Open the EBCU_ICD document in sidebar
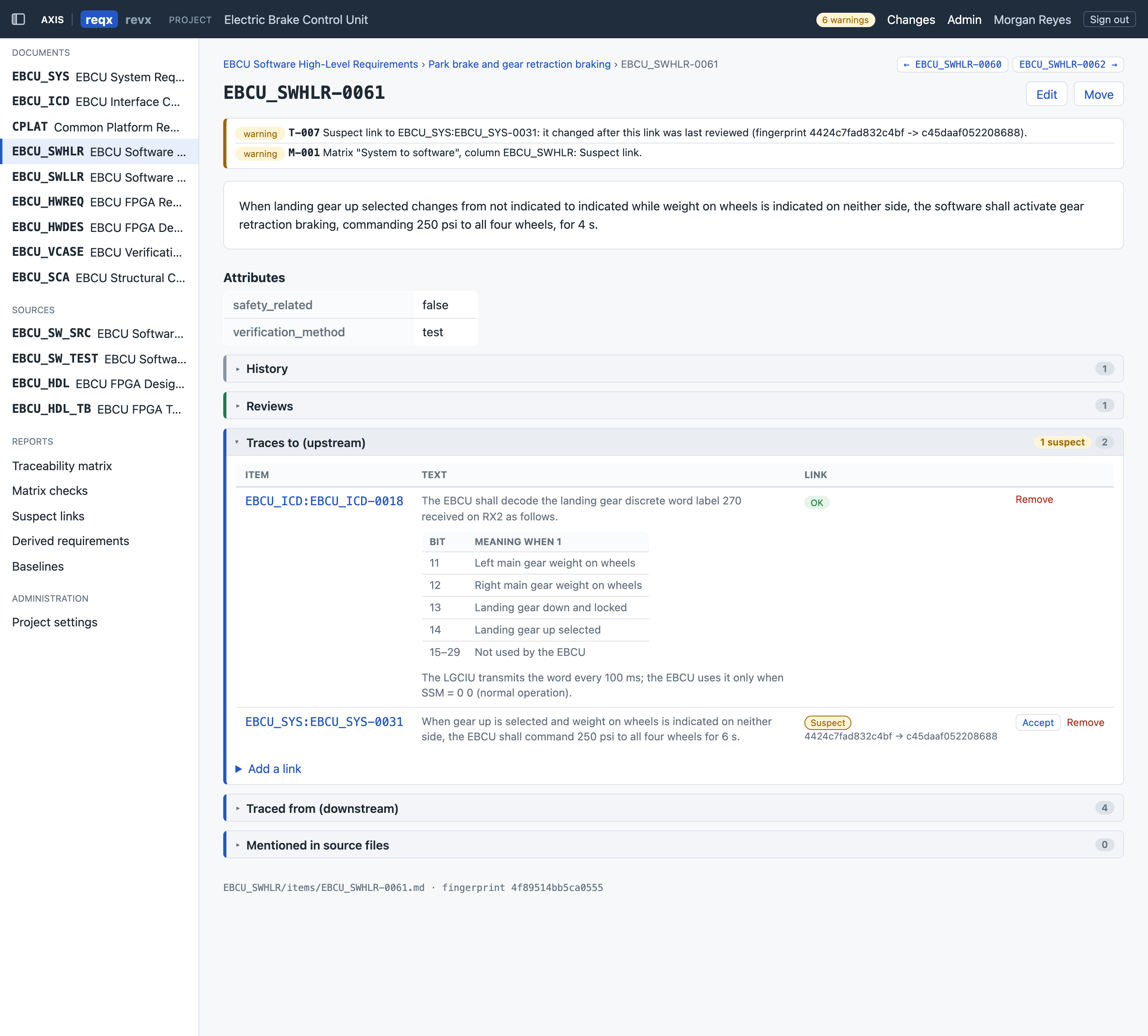The image size is (1148, 1036). [x=99, y=101]
